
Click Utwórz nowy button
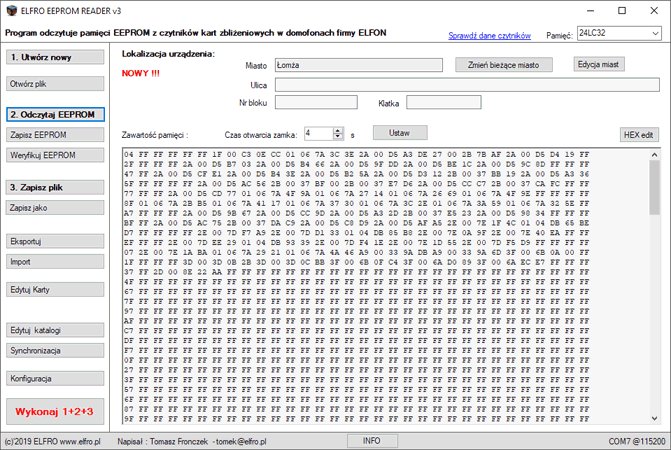tap(55, 57)
